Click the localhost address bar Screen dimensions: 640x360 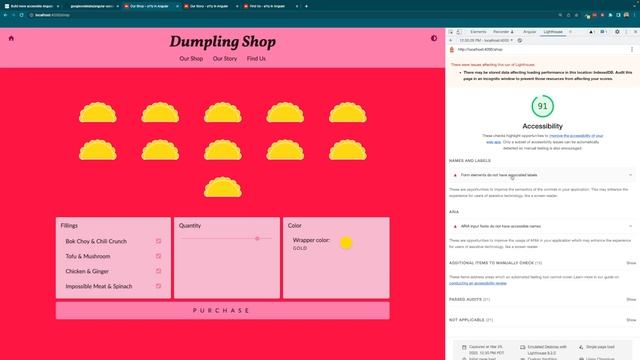[294, 15]
